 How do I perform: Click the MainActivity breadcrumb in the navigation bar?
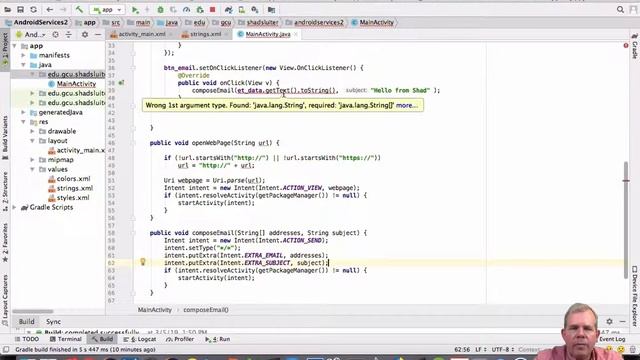[372, 22]
